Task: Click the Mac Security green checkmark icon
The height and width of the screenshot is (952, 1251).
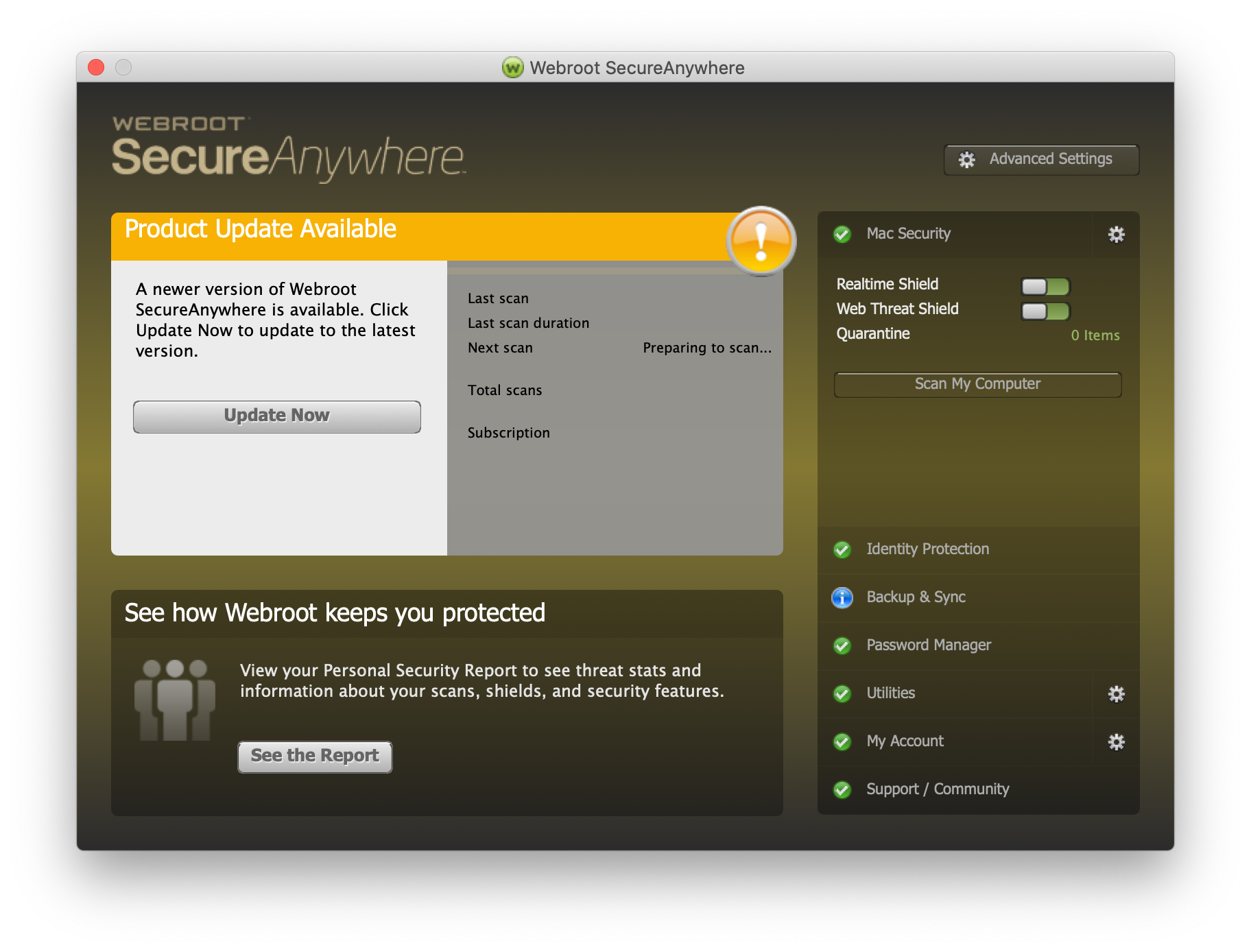Action: [x=842, y=234]
